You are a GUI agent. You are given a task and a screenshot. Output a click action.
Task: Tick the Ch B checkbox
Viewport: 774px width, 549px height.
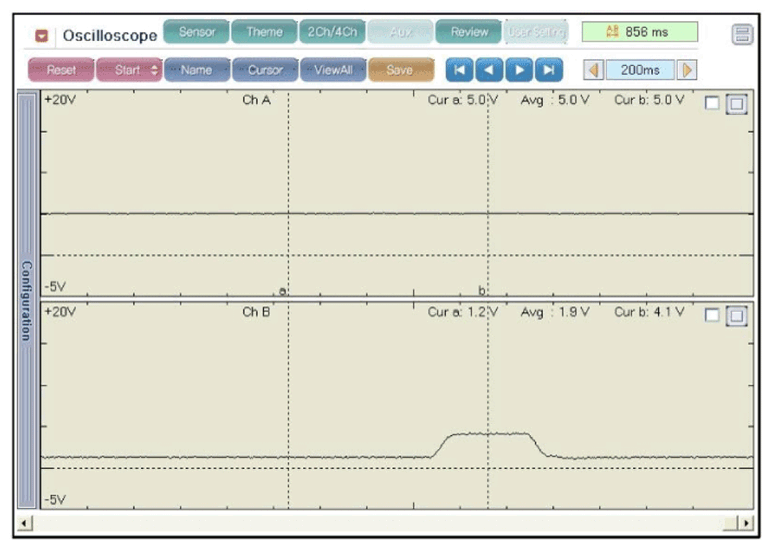tap(711, 315)
